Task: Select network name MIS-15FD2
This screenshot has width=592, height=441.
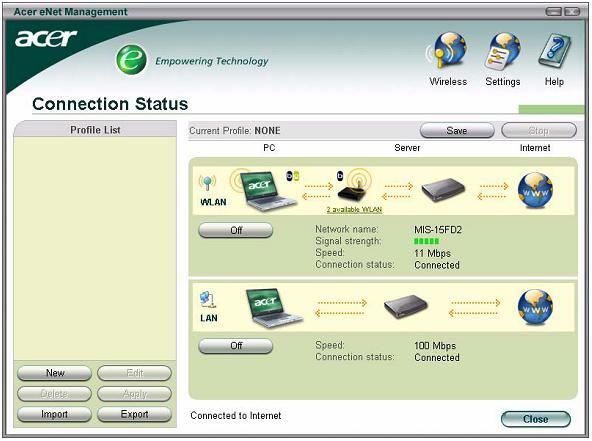Action: pos(438,230)
